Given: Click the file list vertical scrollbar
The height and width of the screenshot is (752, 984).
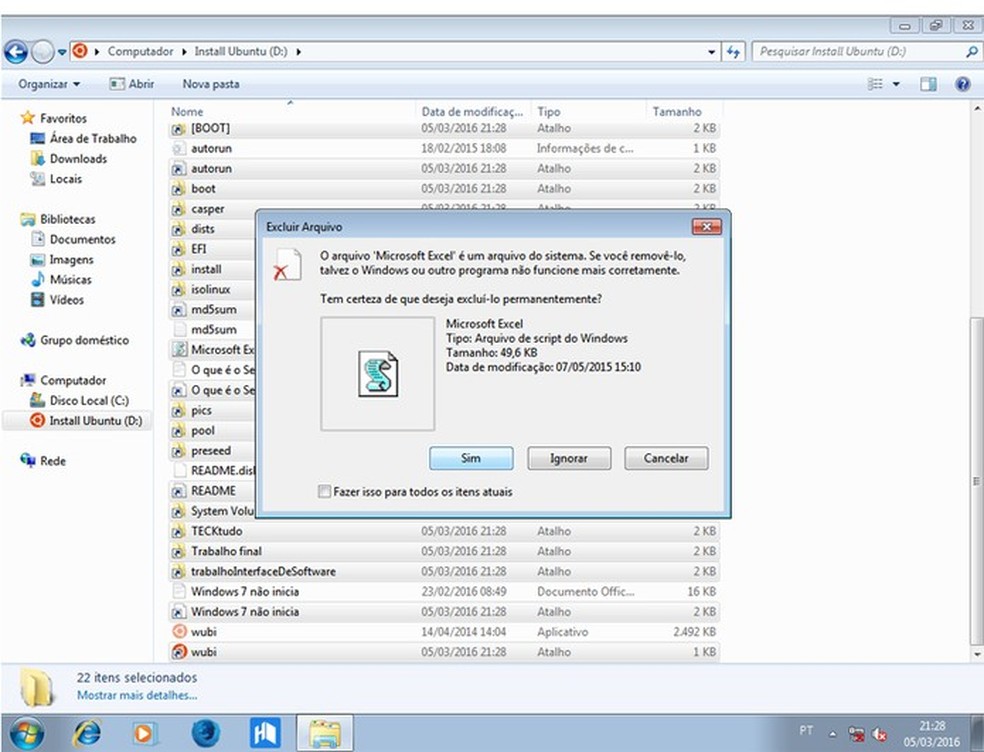Looking at the screenshot, I should coord(976,482).
